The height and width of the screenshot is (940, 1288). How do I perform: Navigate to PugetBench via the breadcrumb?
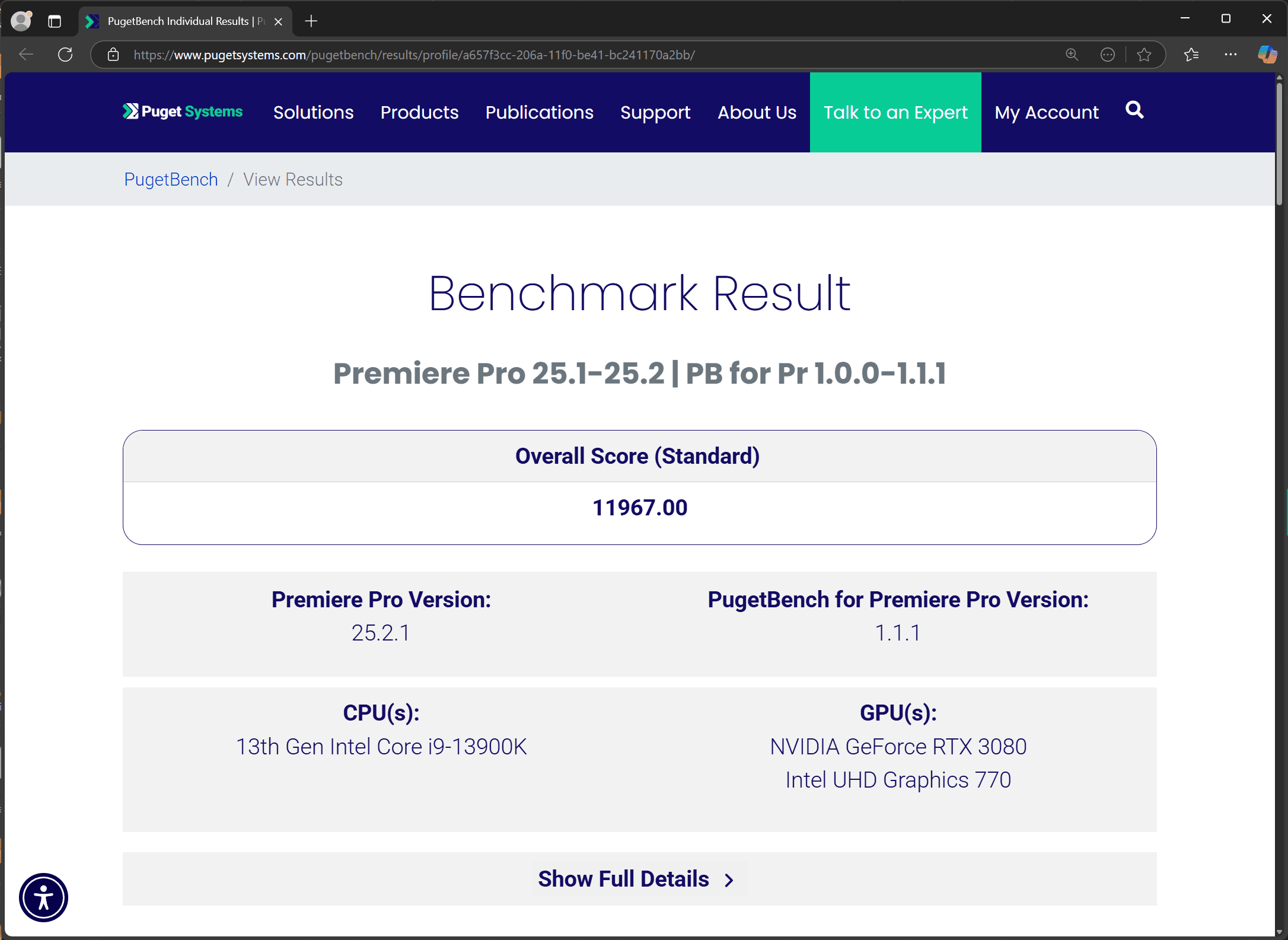[x=170, y=179]
